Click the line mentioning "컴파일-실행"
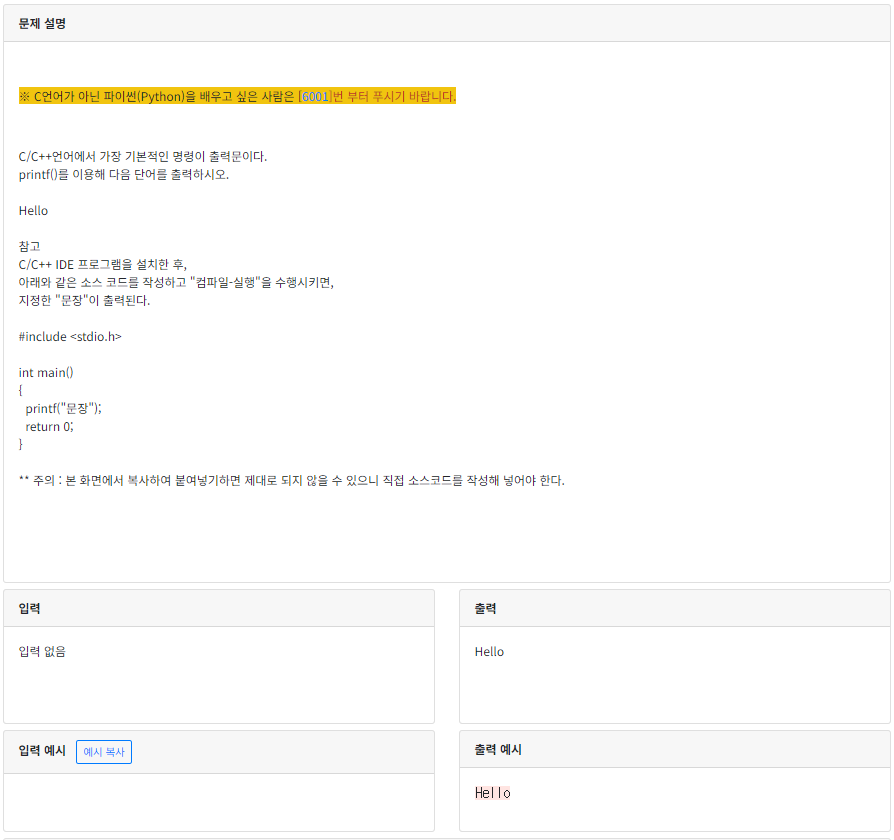This screenshot has width=894, height=840. [x=176, y=282]
